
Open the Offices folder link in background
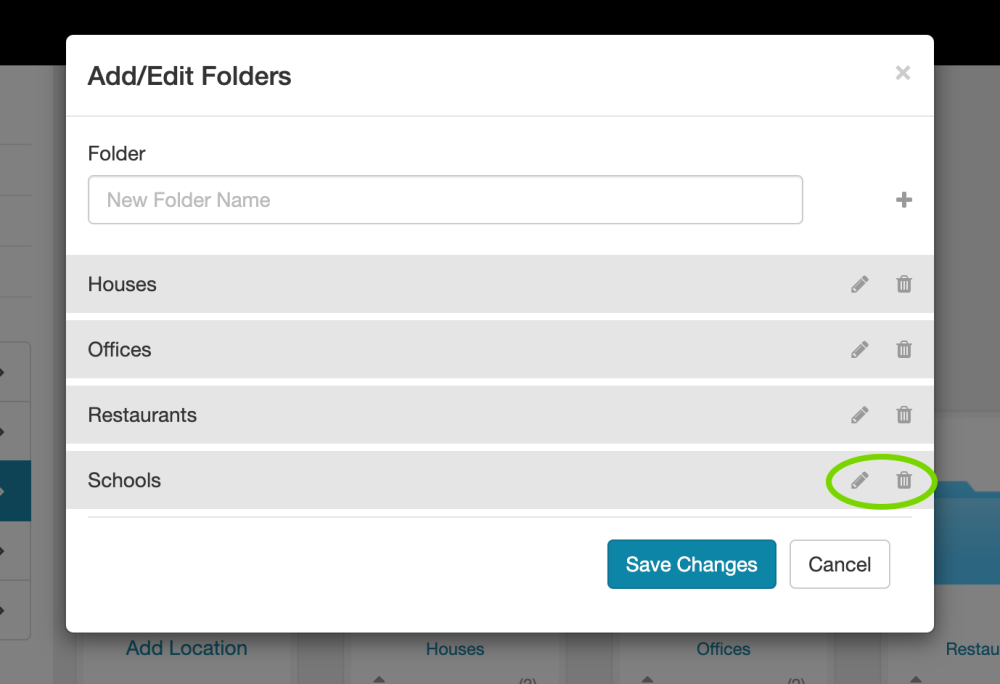723,649
